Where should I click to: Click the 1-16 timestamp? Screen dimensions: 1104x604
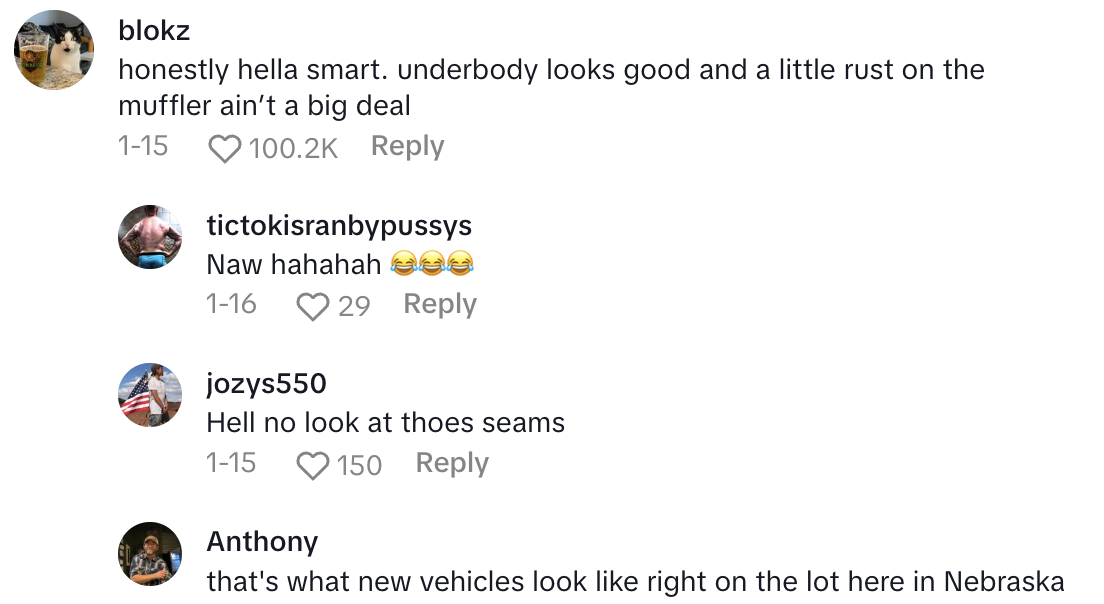231,304
